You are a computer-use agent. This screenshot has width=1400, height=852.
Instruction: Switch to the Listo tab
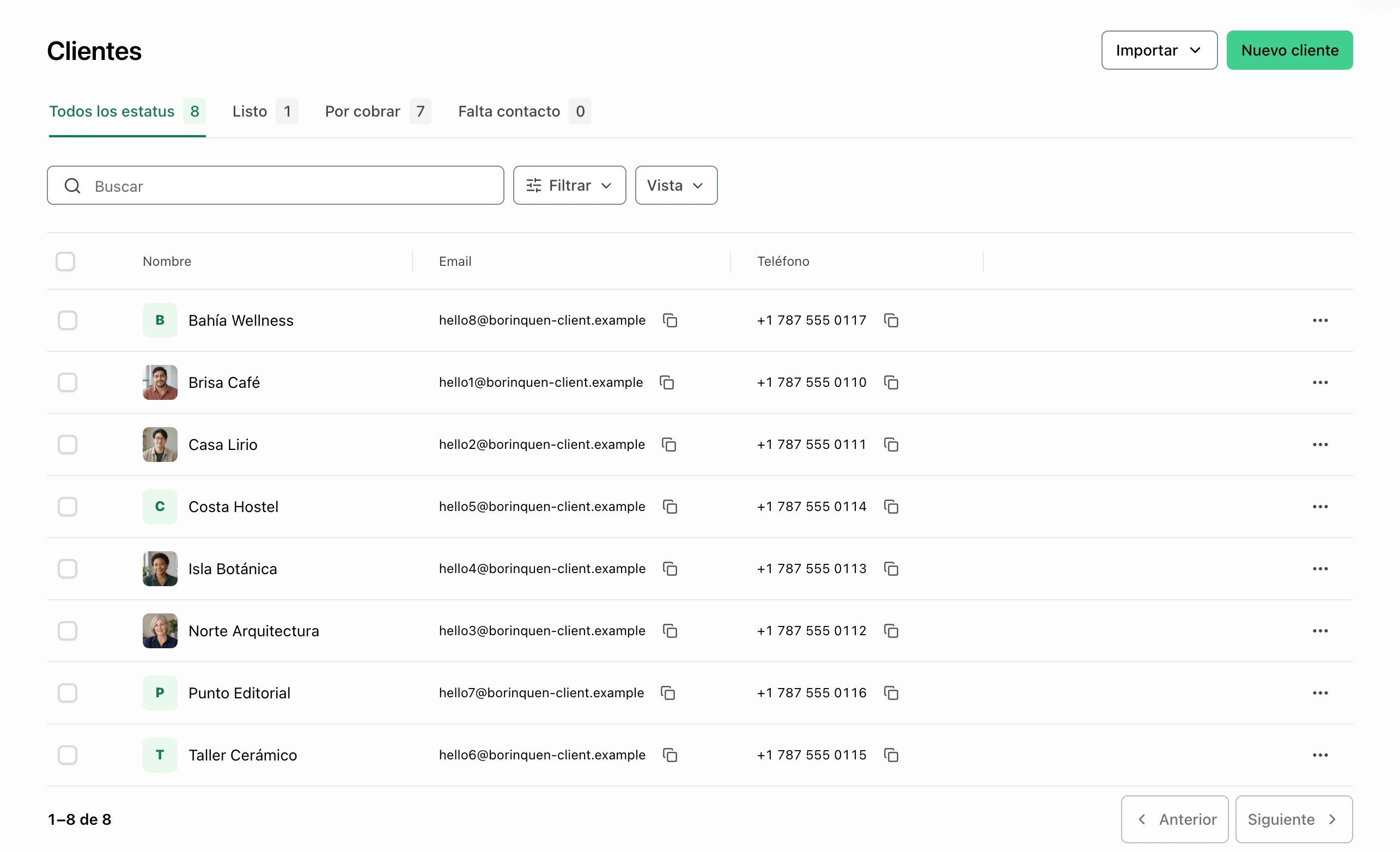(265, 111)
